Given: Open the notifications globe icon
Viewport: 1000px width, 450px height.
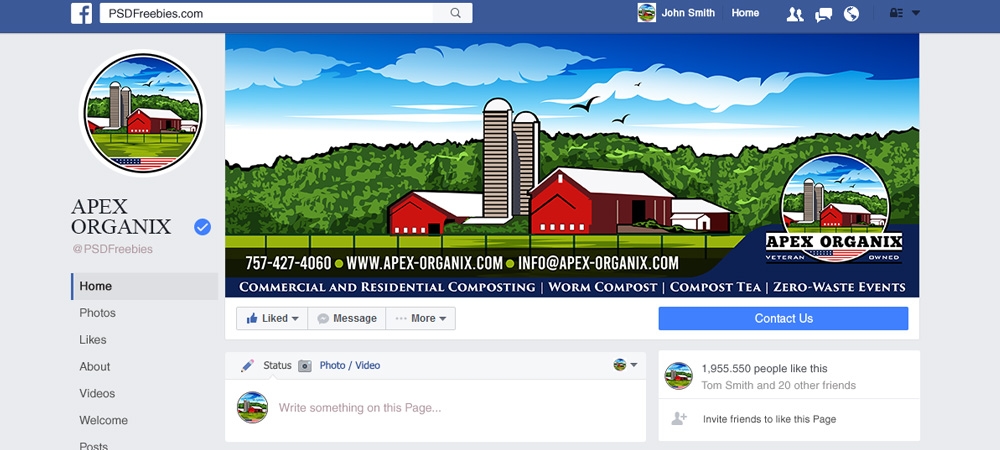Looking at the screenshot, I should coord(851,14).
